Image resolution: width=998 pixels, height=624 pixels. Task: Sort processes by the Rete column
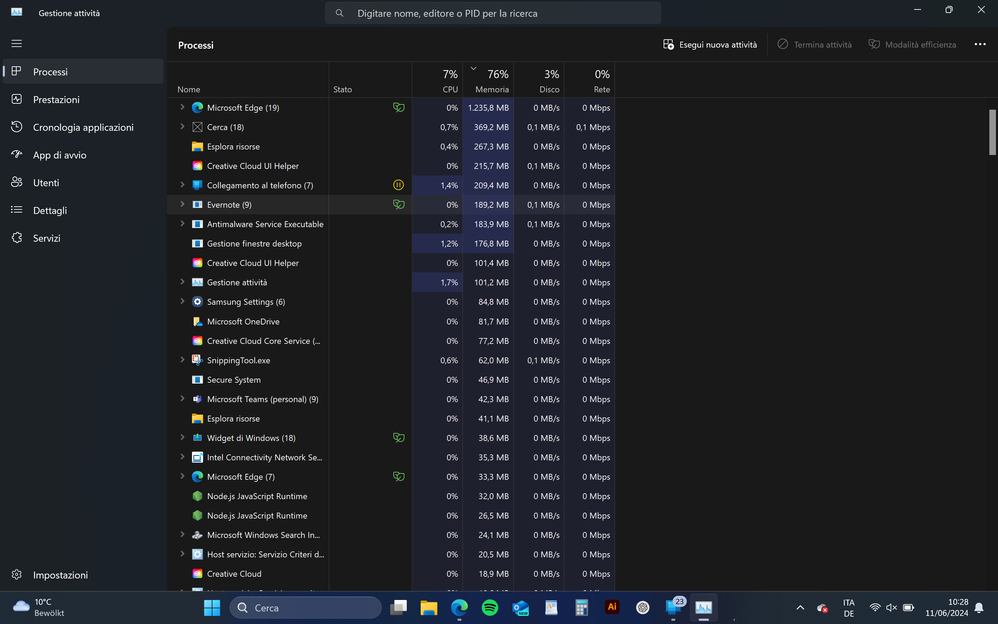coord(589,80)
